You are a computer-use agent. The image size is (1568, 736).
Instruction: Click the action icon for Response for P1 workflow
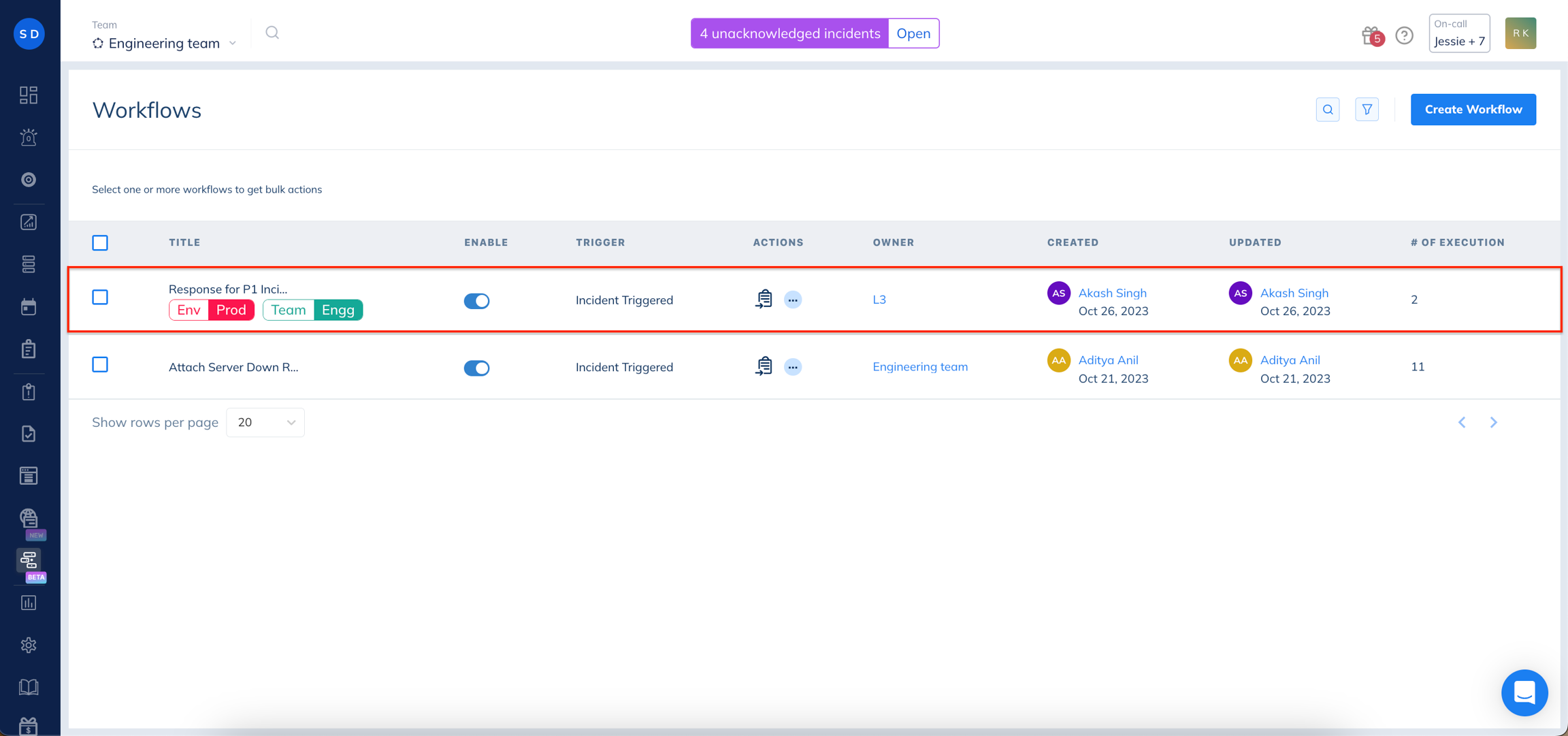click(x=764, y=300)
